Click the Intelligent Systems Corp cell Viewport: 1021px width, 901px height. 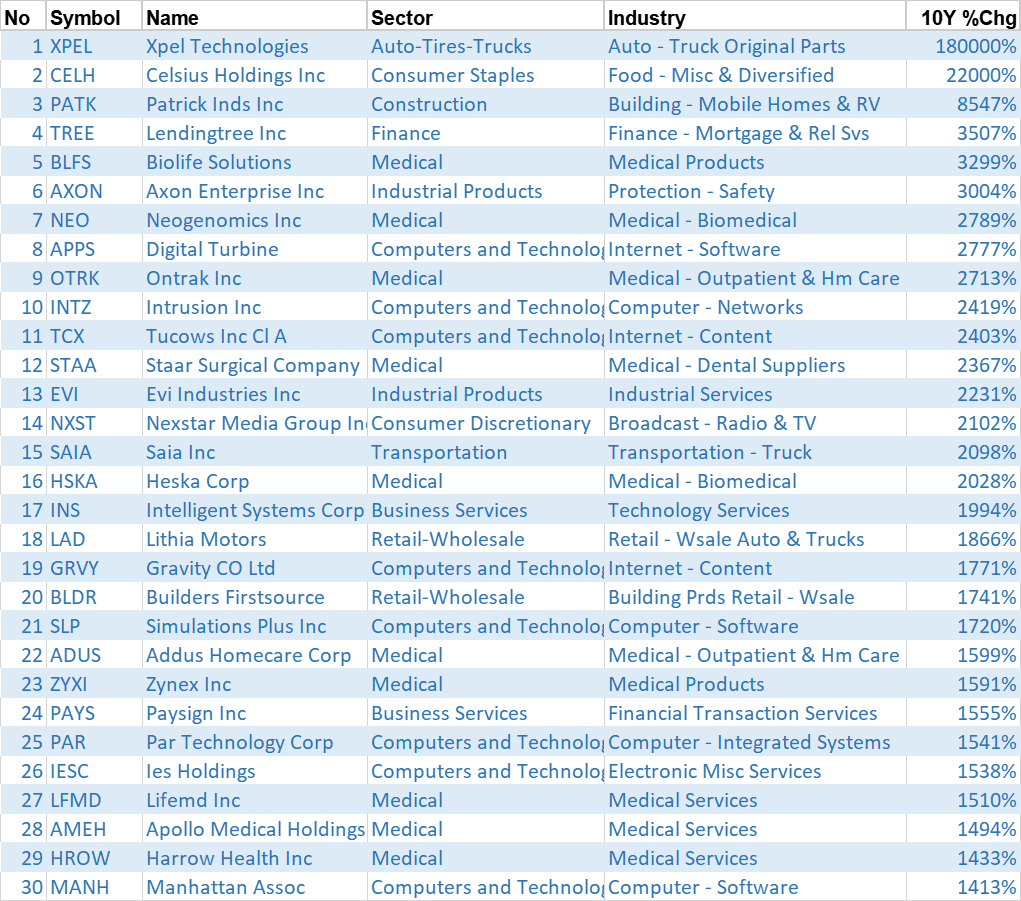click(x=254, y=510)
